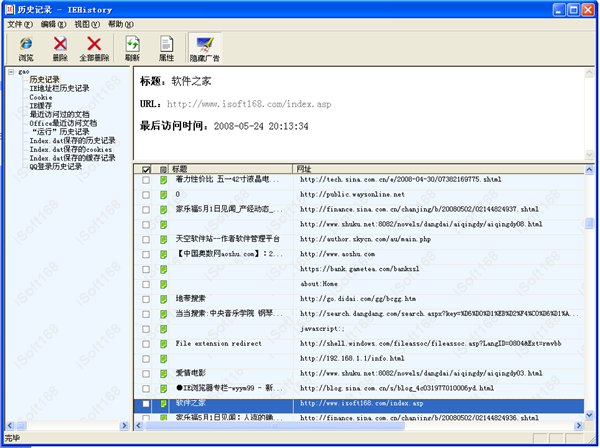Open the 文件 menu
600x448 pixels.
coord(20,24)
